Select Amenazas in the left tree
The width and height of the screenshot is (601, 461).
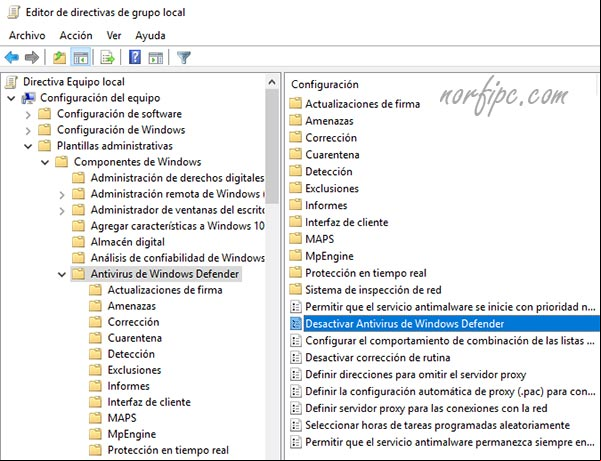[x=131, y=306]
